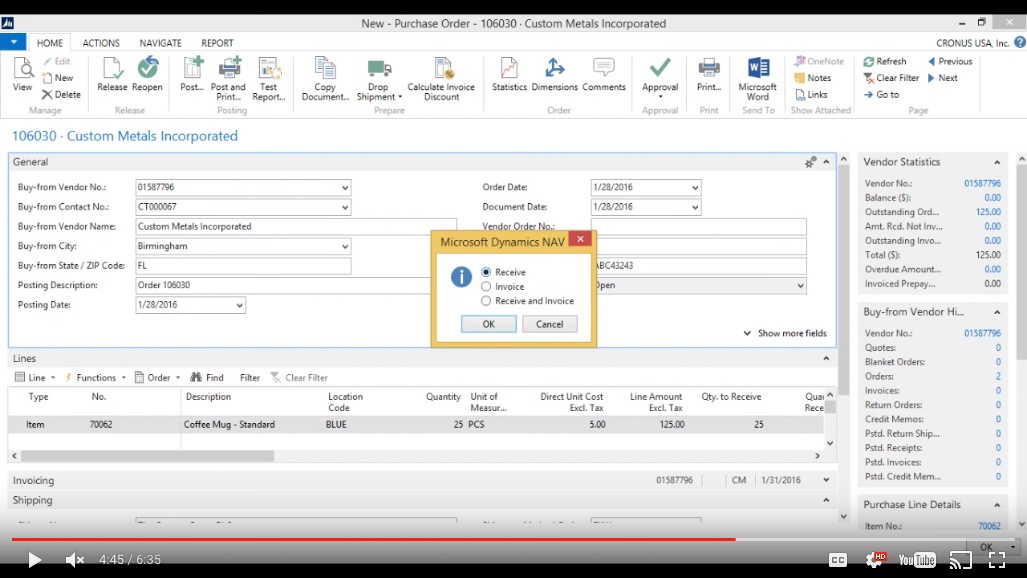Go to Next record
This screenshot has width=1027, height=578.
943,77
